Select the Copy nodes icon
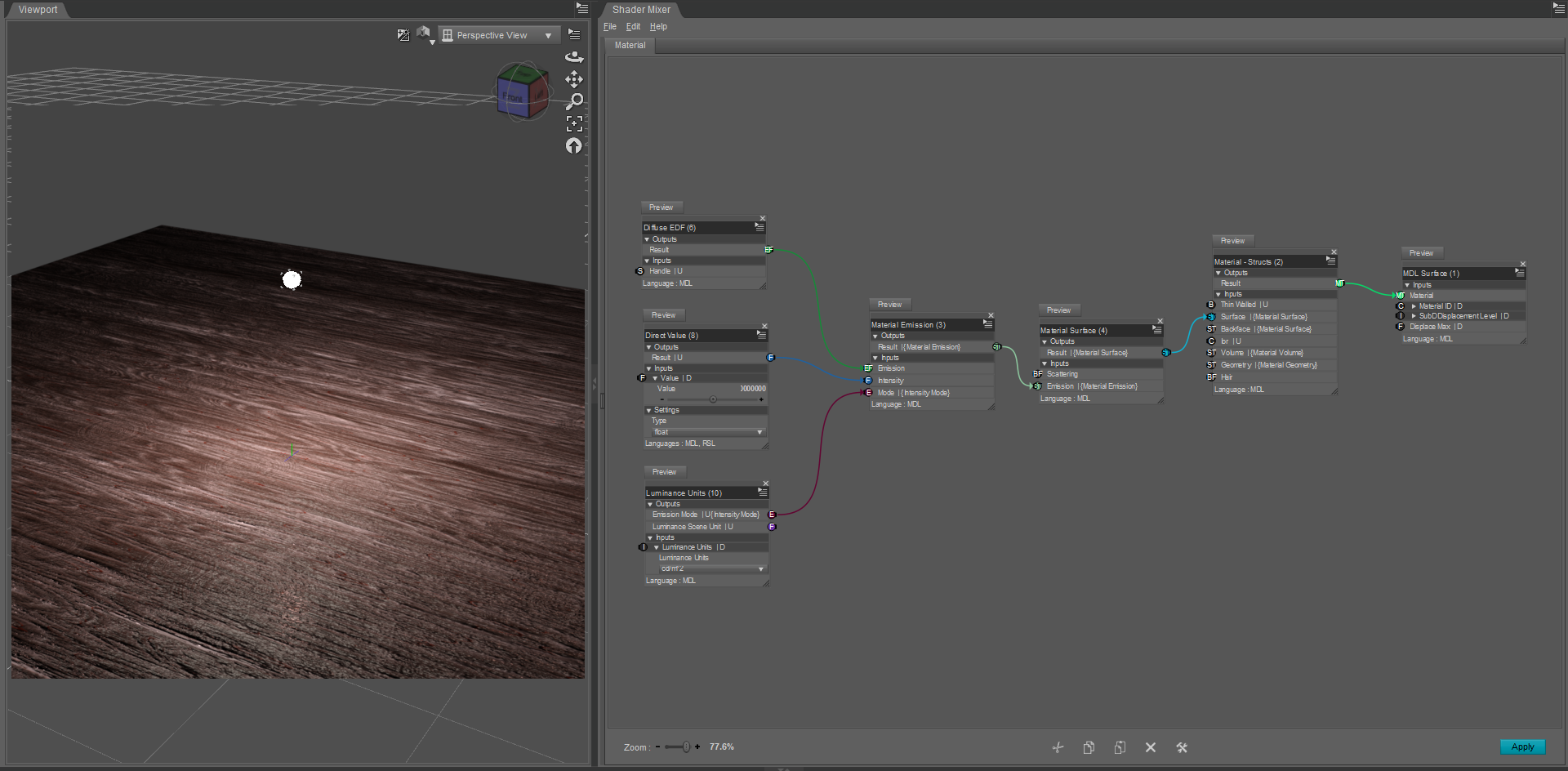 1088,747
